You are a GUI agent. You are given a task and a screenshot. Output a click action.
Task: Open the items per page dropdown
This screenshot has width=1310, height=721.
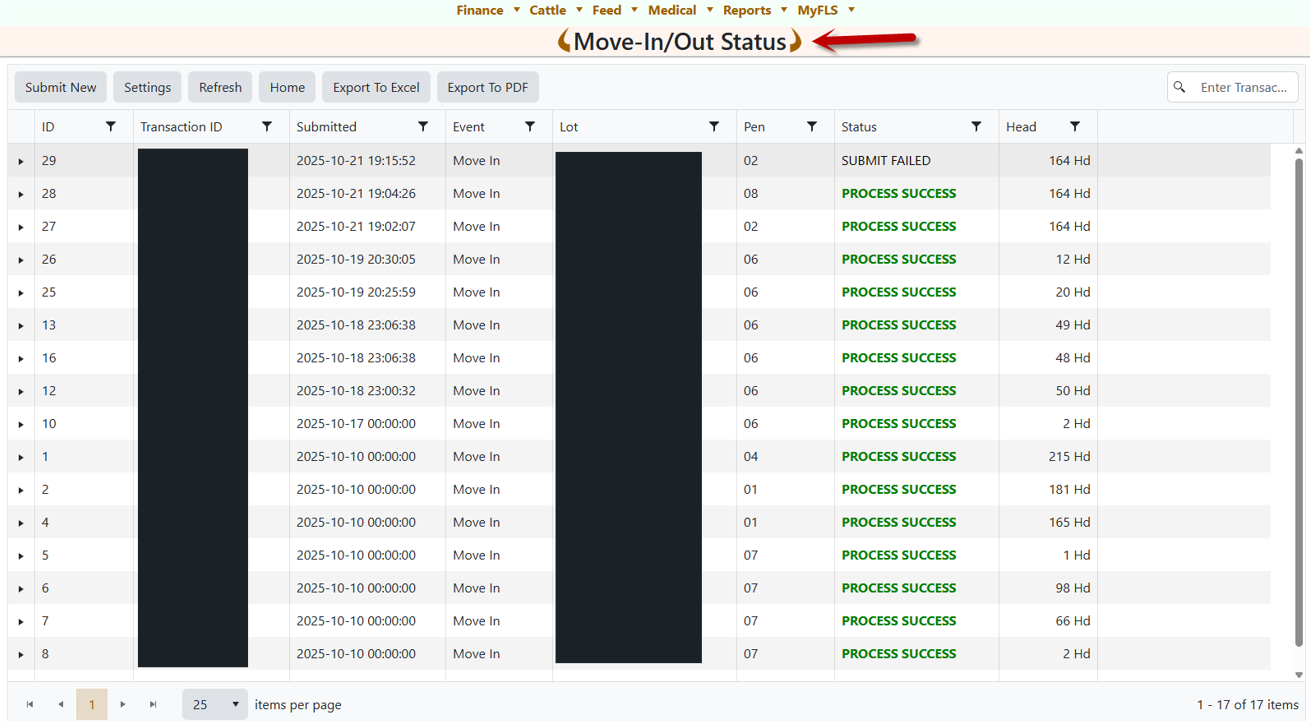tap(214, 704)
